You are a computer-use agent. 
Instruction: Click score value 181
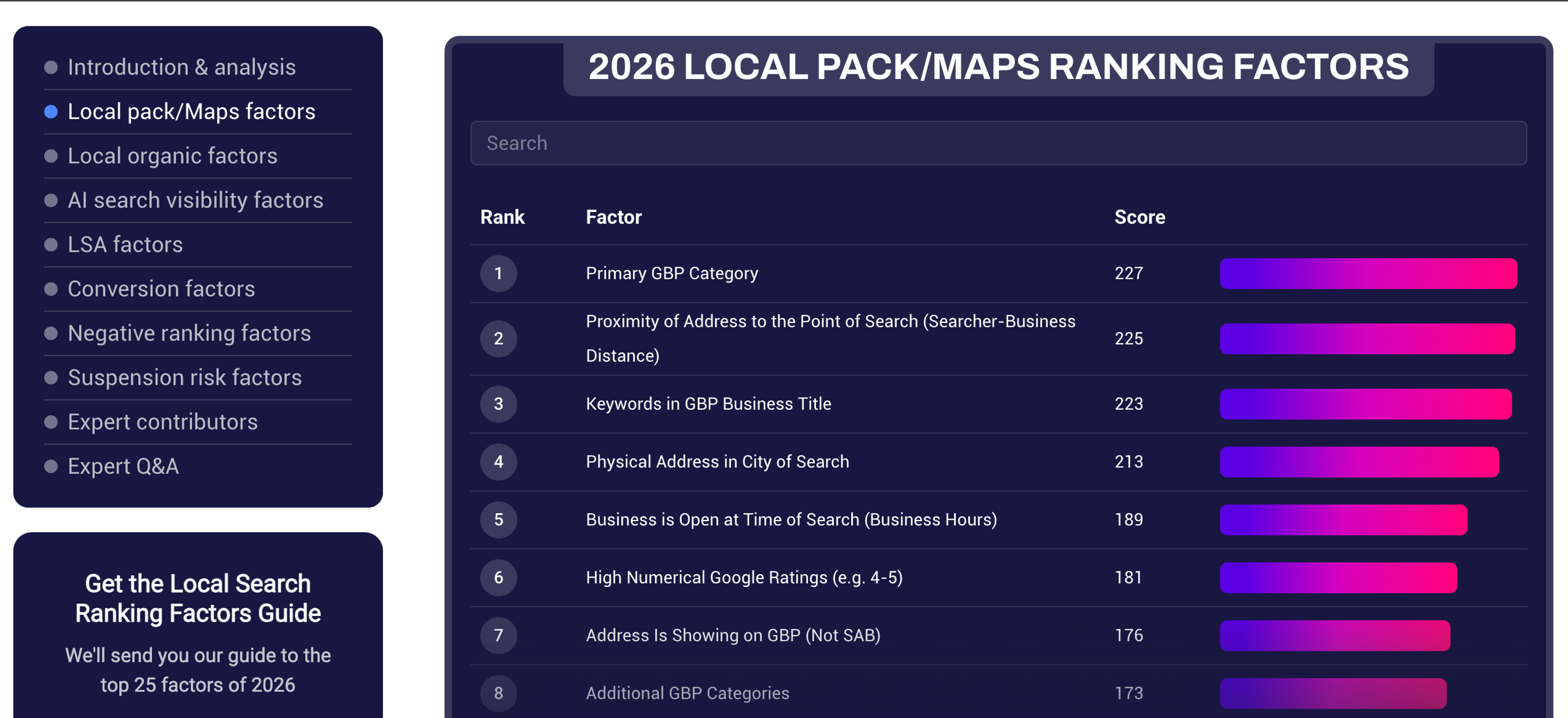tap(1129, 578)
